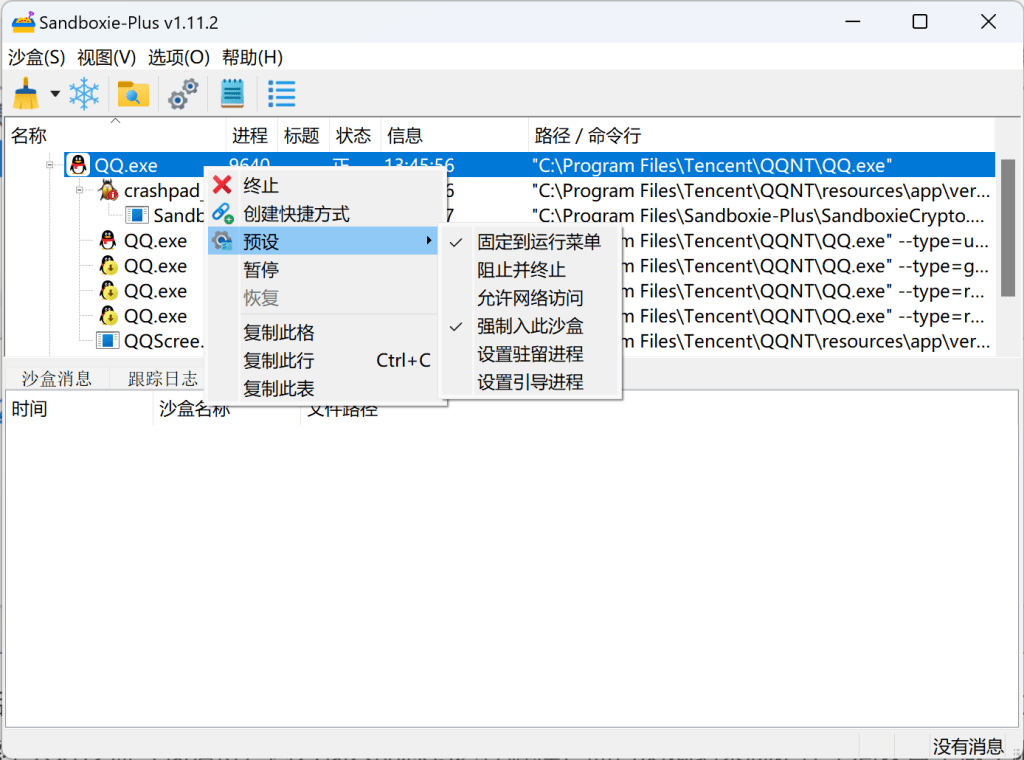Enable the 允许网络访问 option
Viewport: 1024px width, 760px height.
tap(530, 298)
